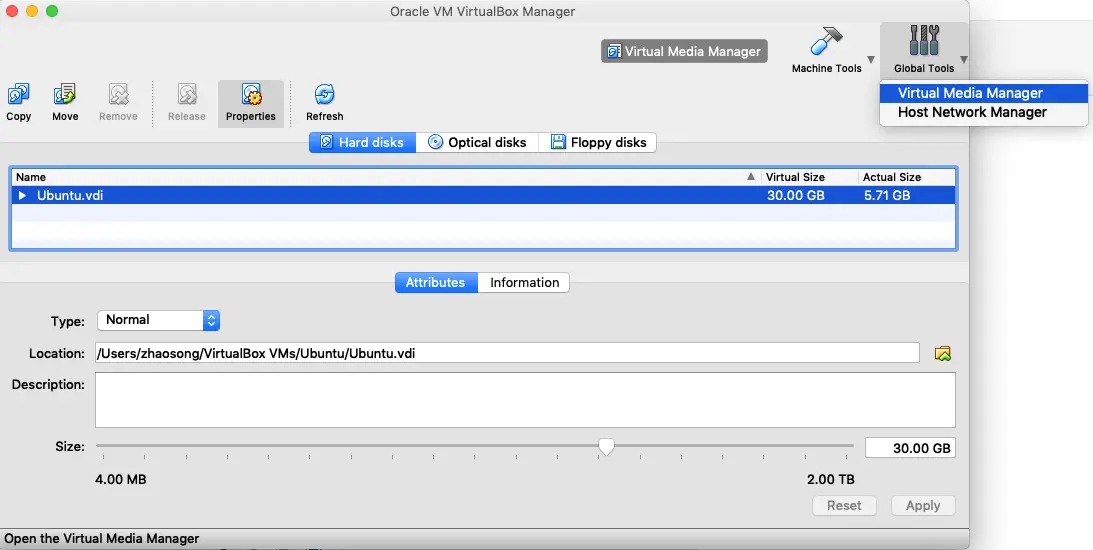Screen dimensions: 1093x550
Task: Click the Virtual Media Manager header button
Action: pyautogui.click(x=684, y=51)
